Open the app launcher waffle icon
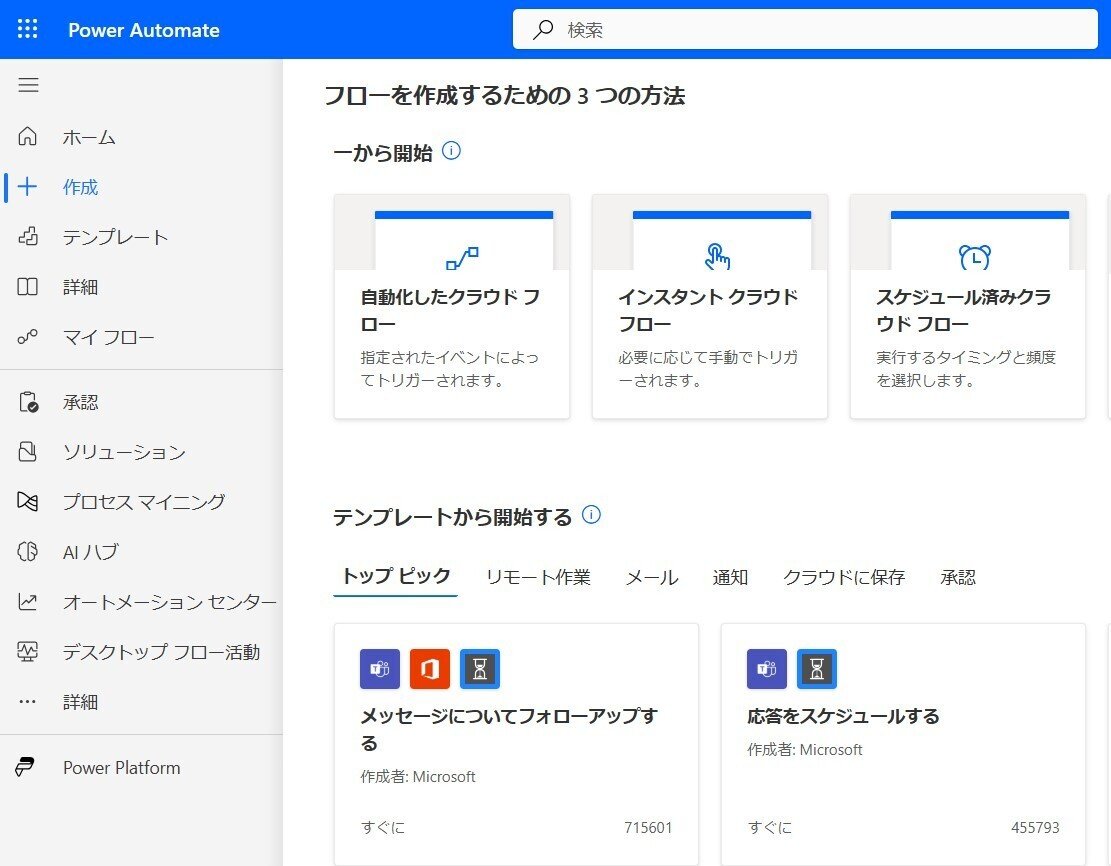The width and height of the screenshot is (1111, 866). tap(28, 29)
